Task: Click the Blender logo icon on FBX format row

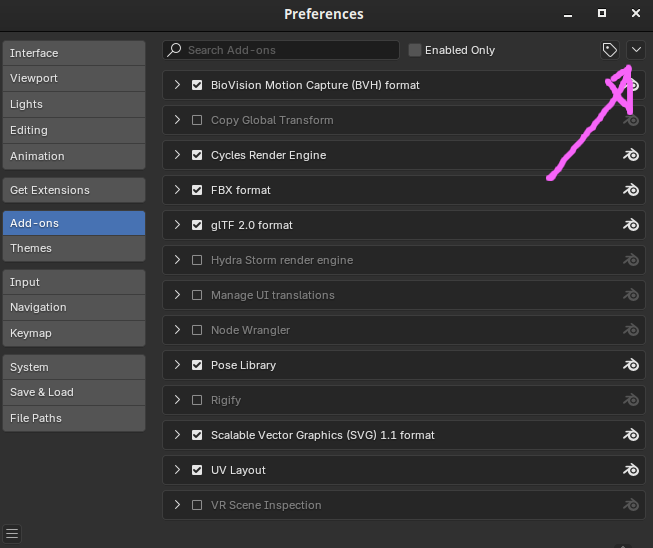Action: (631, 190)
